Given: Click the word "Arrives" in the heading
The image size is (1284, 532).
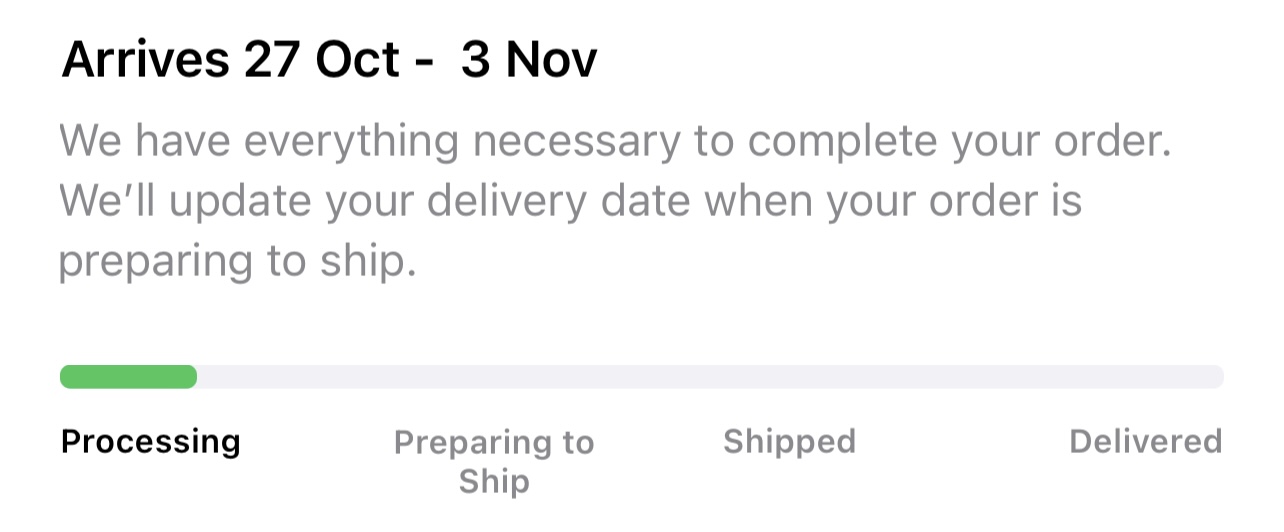Looking at the screenshot, I should pos(145,60).
